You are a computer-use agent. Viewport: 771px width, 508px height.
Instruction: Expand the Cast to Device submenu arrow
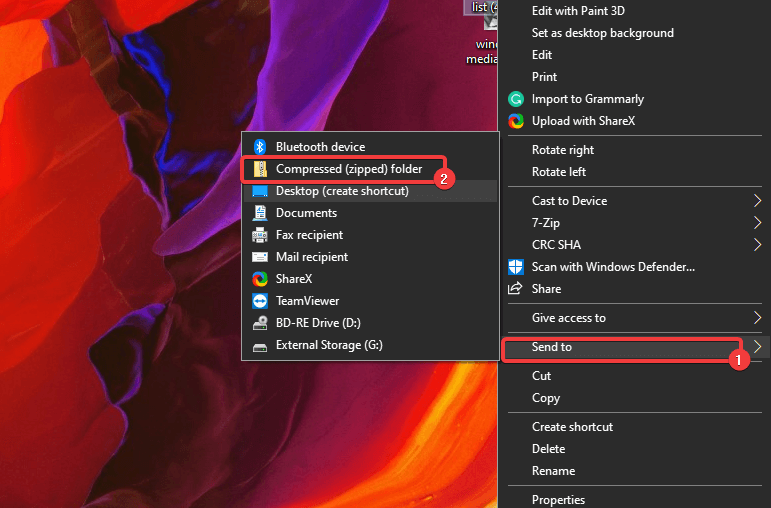pos(757,201)
